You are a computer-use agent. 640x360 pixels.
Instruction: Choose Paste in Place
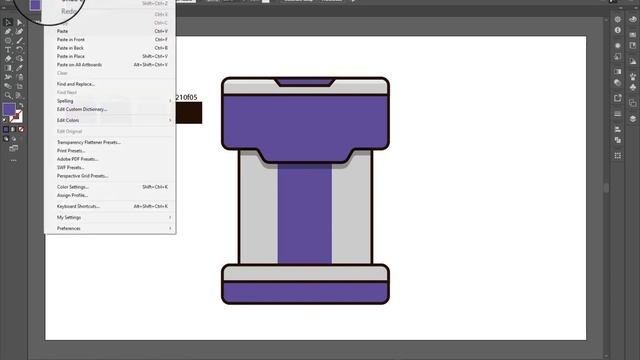(111, 56)
